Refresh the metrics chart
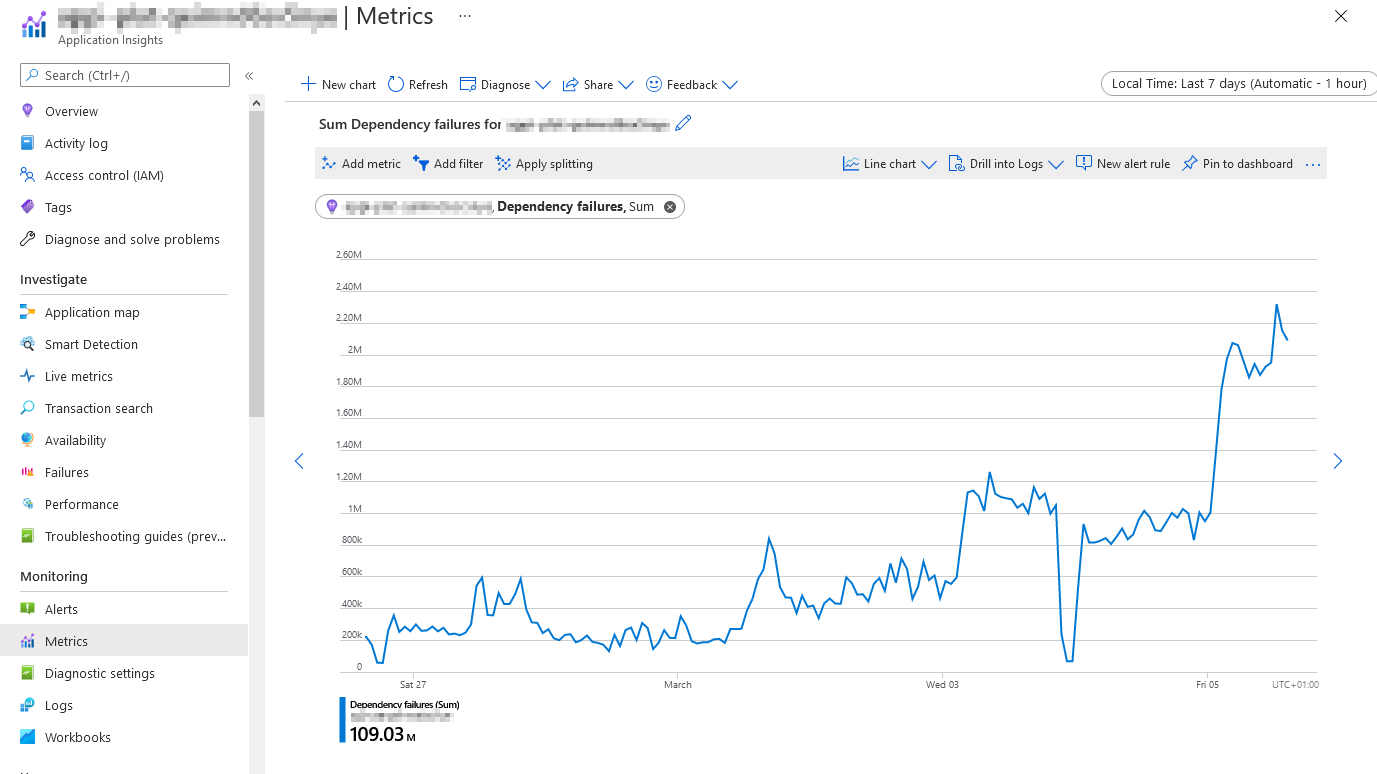This screenshot has height=774, width=1377. point(418,85)
